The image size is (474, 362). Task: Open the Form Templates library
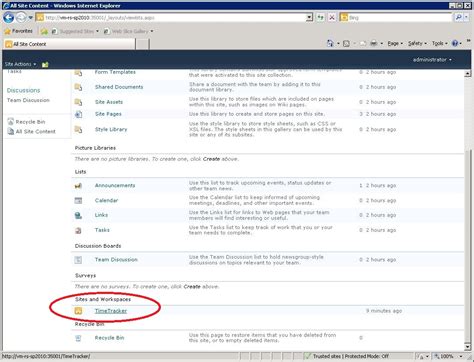point(115,72)
